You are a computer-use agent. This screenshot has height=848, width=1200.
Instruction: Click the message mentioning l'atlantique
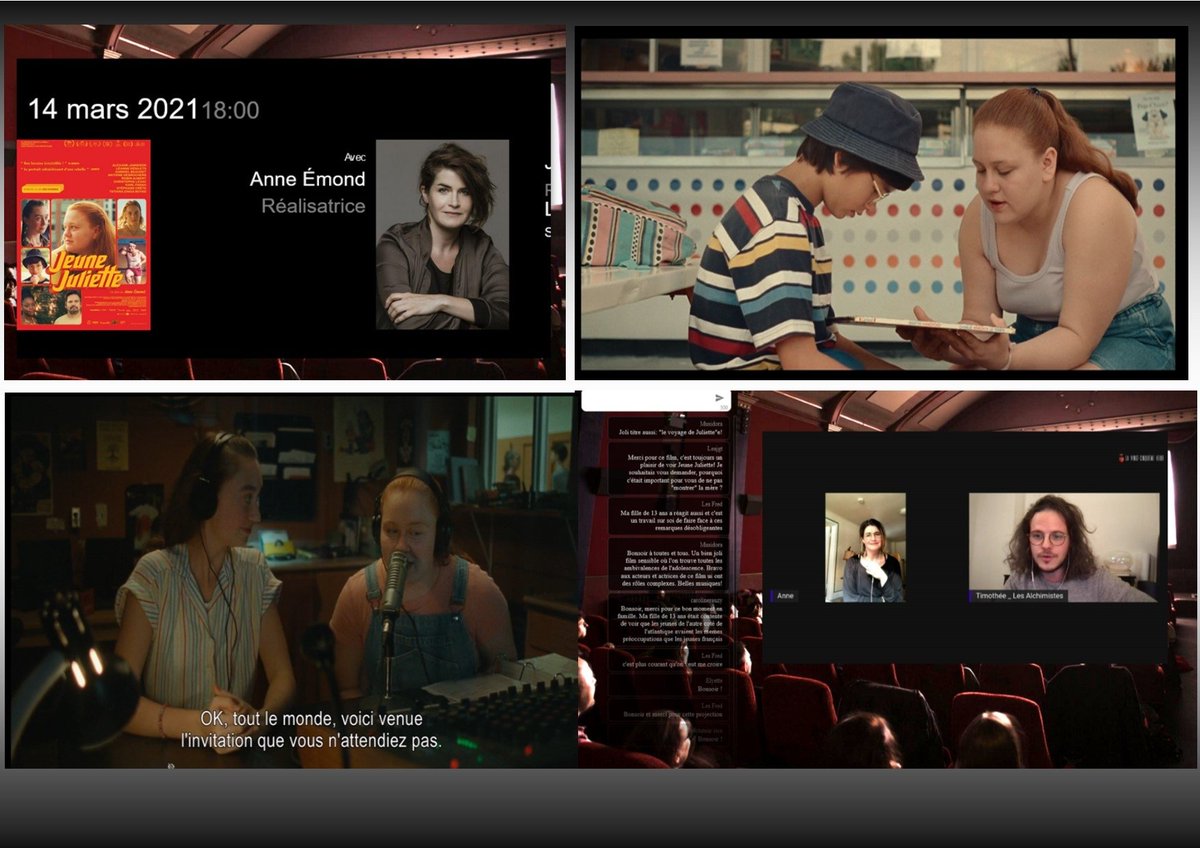click(x=670, y=620)
